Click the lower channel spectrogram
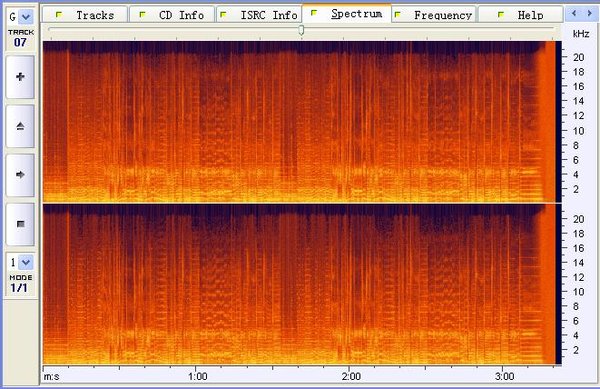The width and height of the screenshot is (600, 389). [302, 284]
